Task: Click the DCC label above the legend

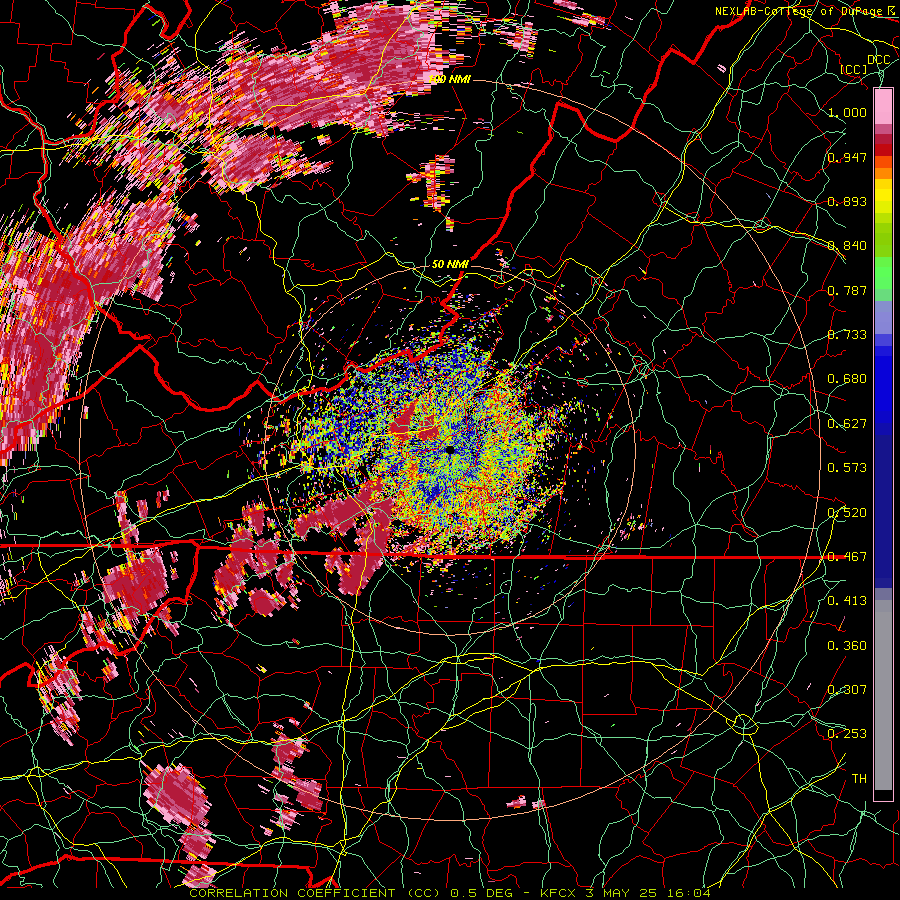Action: (x=878, y=60)
